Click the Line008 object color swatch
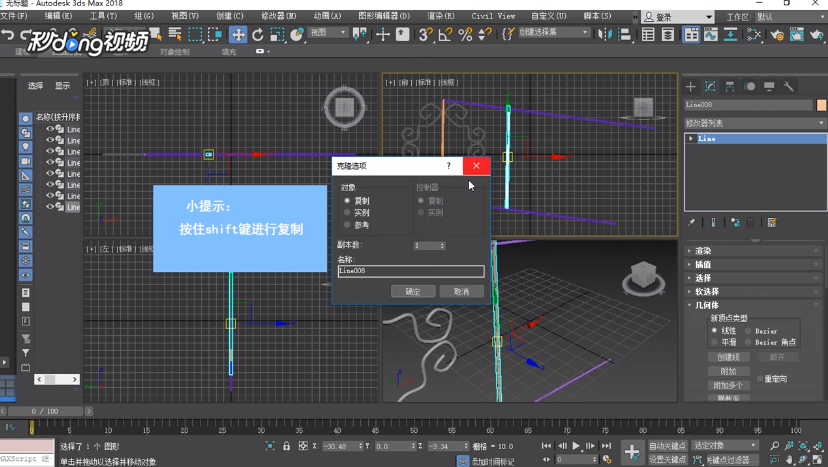828x467 pixels. click(821, 105)
